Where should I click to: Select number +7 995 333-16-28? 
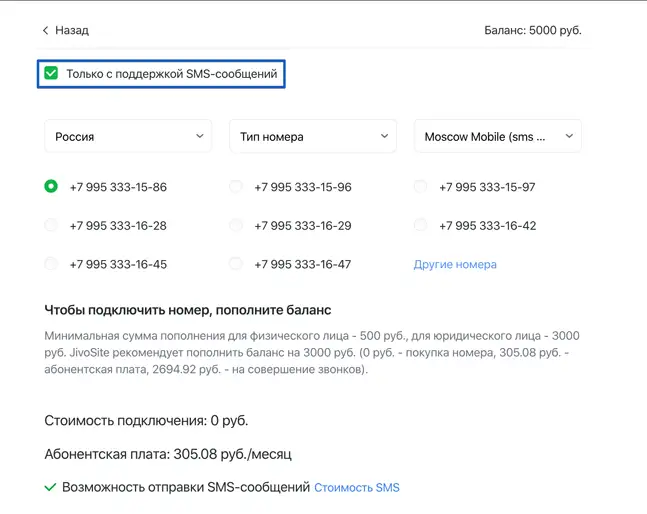coord(51,226)
